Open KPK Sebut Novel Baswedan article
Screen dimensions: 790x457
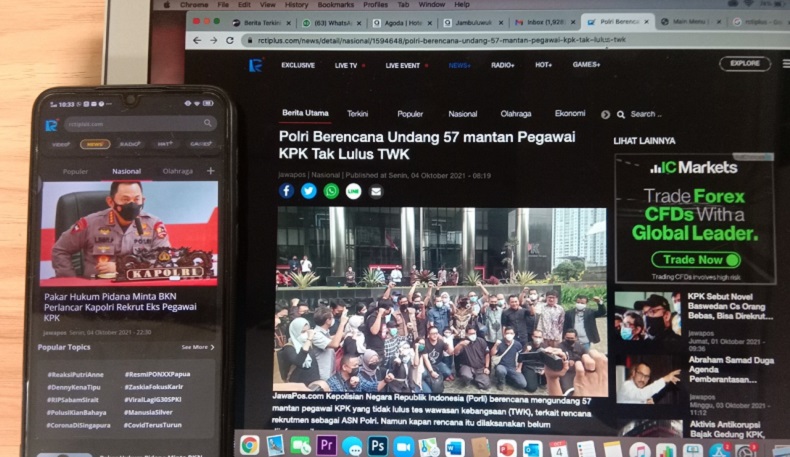pos(730,306)
